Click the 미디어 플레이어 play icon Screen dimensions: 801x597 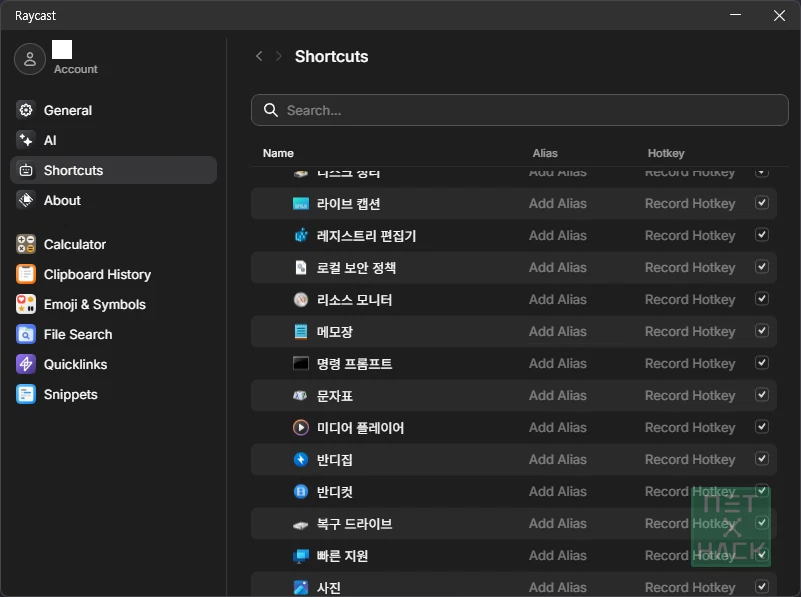pos(301,427)
